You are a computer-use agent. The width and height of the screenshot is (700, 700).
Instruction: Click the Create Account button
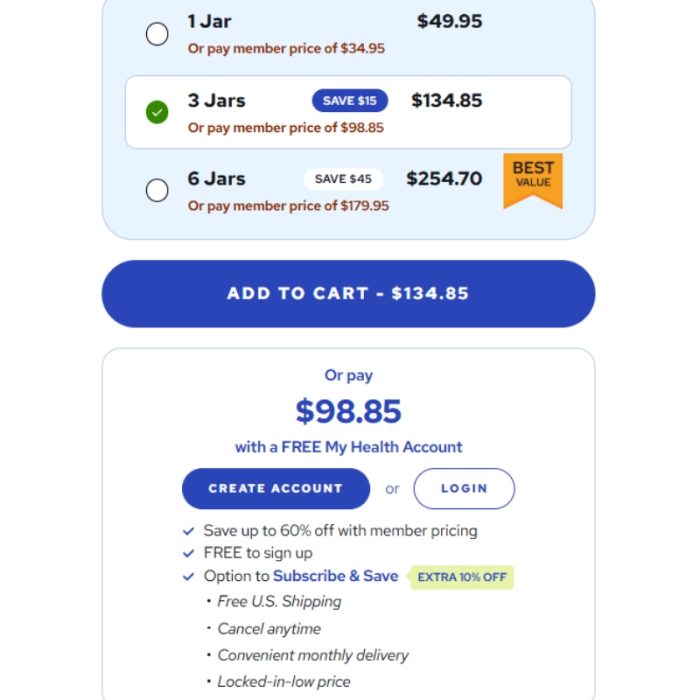(275, 489)
